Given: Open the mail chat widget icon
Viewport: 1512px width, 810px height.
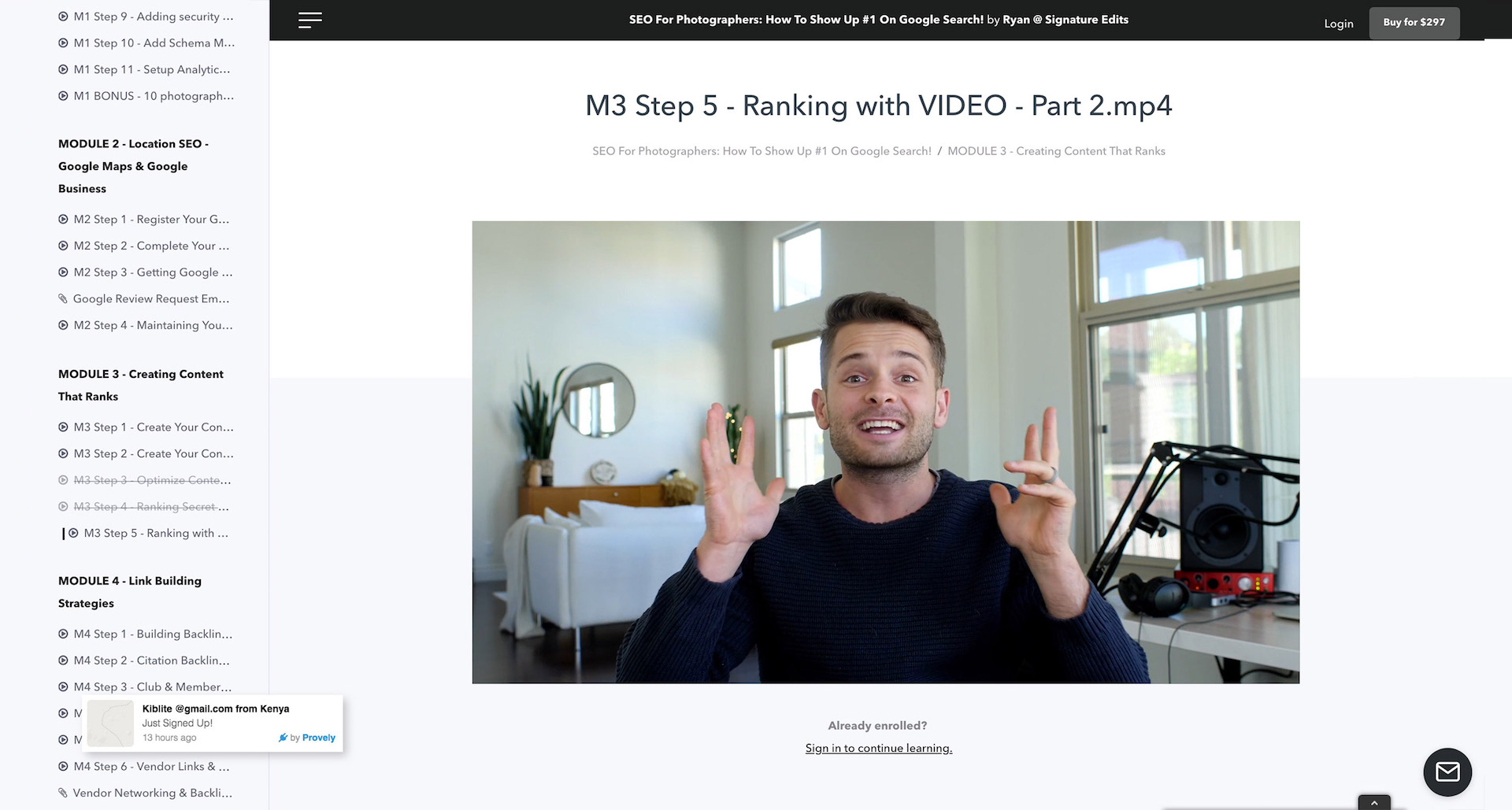Looking at the screenshot, I should (1447, 771).
